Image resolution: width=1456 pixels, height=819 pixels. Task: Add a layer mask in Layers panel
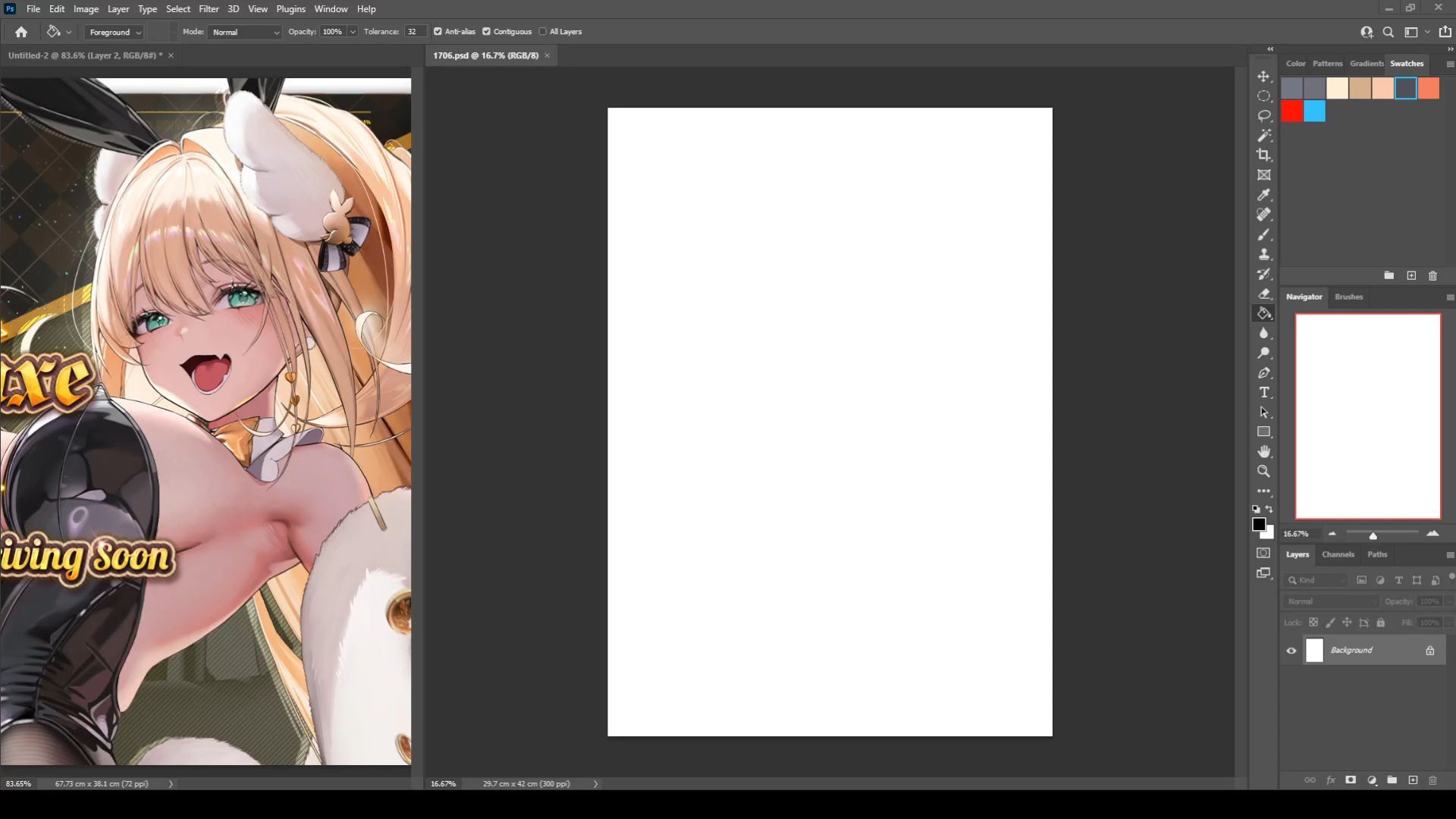[1351, 780]
